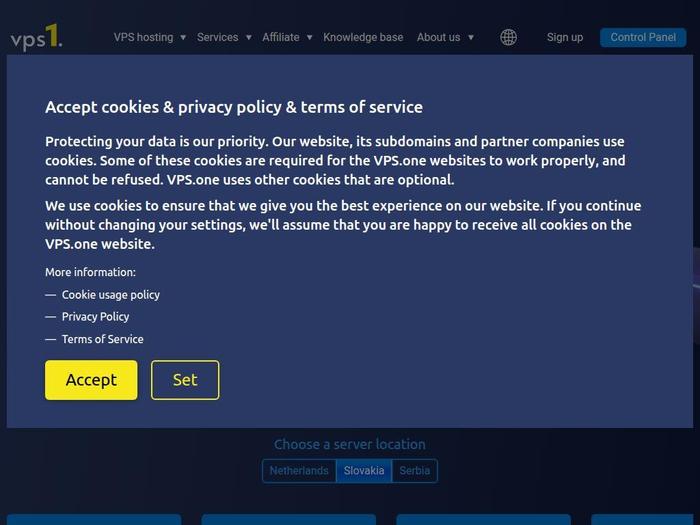The image size is (700, 525).
Task: Expand the Services dropdown arrow
Action: (x=248, y=38)
